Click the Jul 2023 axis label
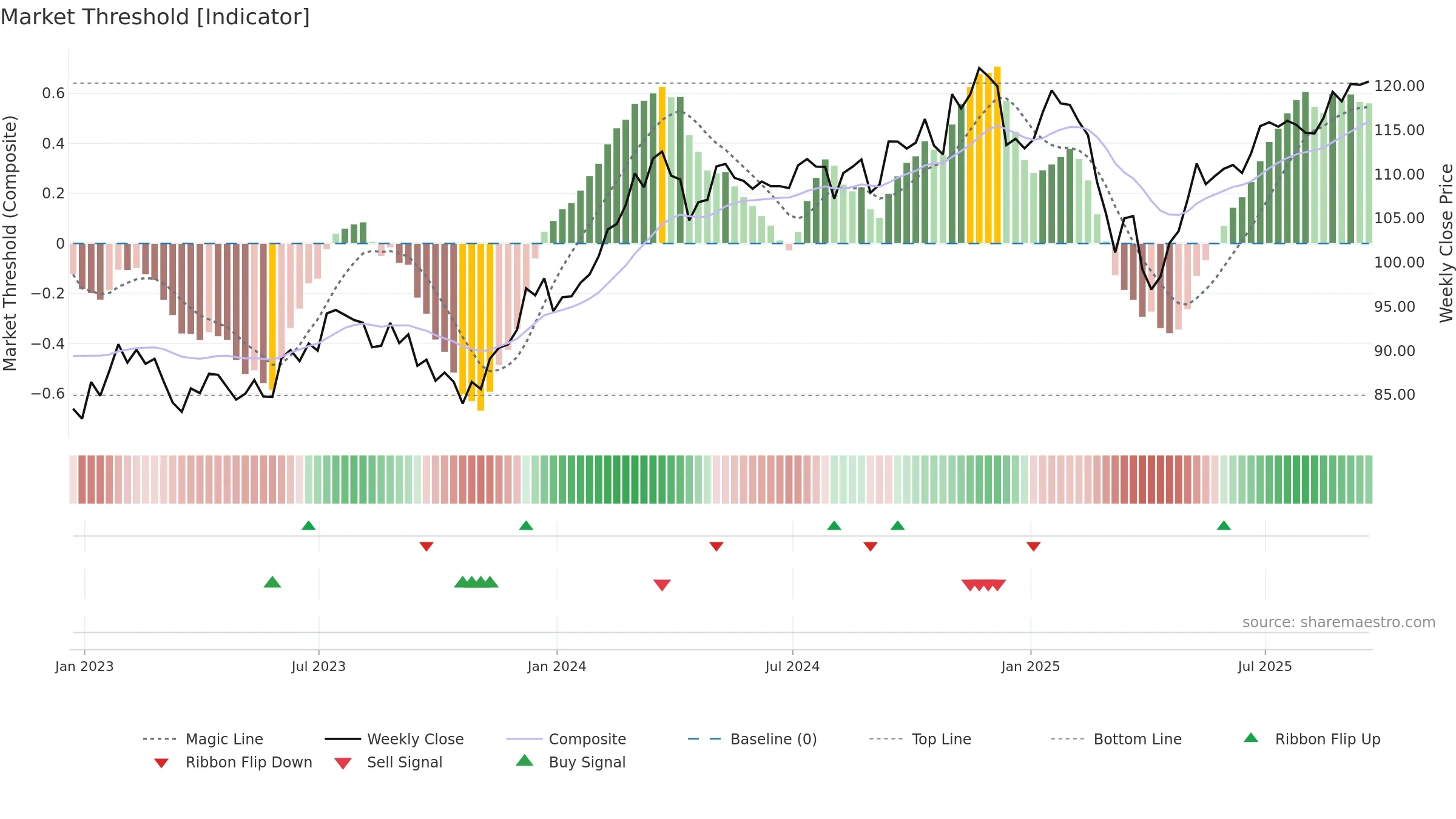The image size is (1456, 819). point(318,667)
